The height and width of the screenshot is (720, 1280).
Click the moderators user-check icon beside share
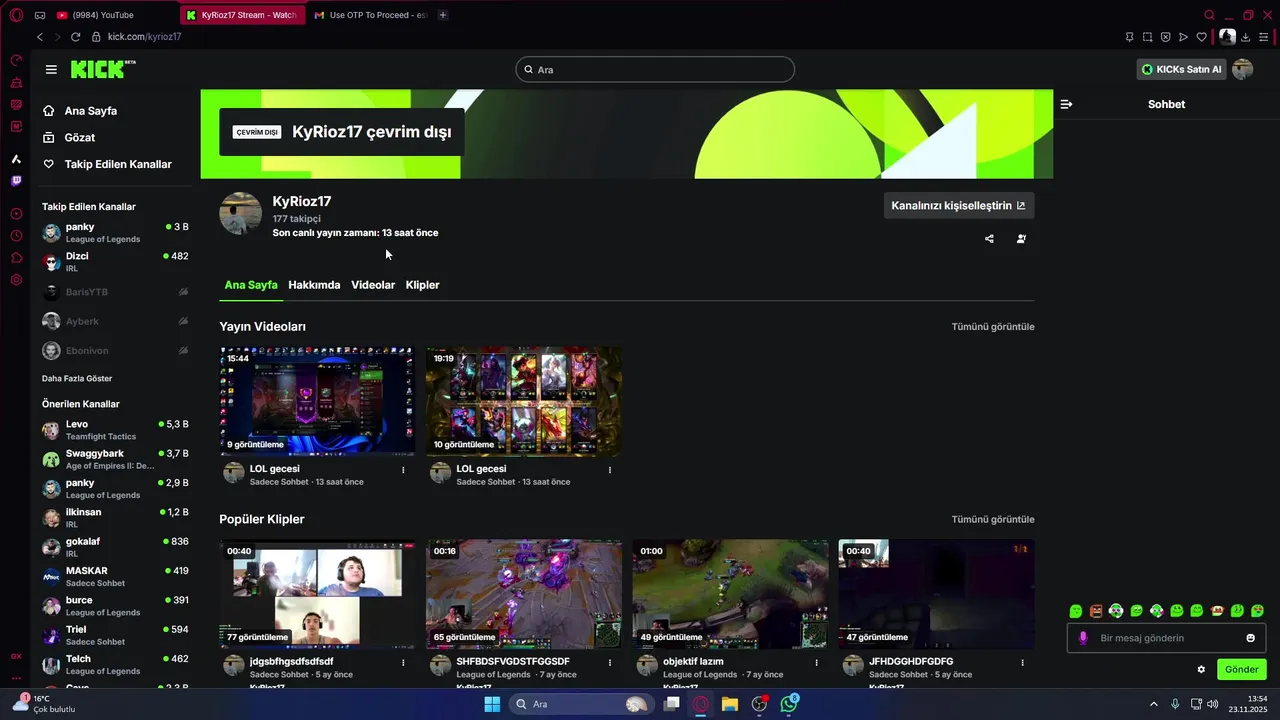[x=1021, y=239]
